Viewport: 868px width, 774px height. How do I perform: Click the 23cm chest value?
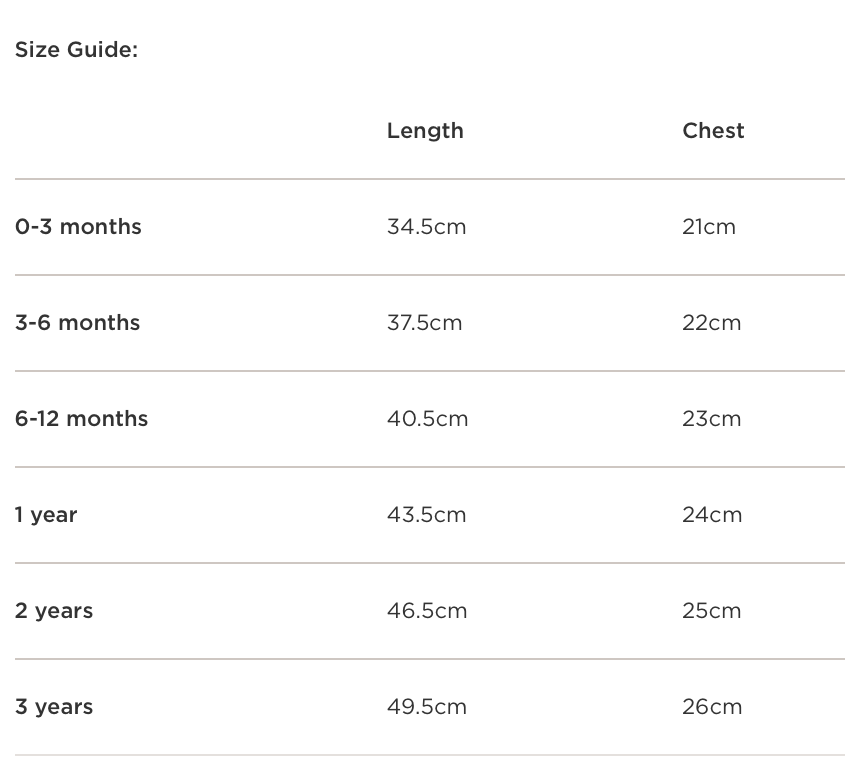coord(712,419)
